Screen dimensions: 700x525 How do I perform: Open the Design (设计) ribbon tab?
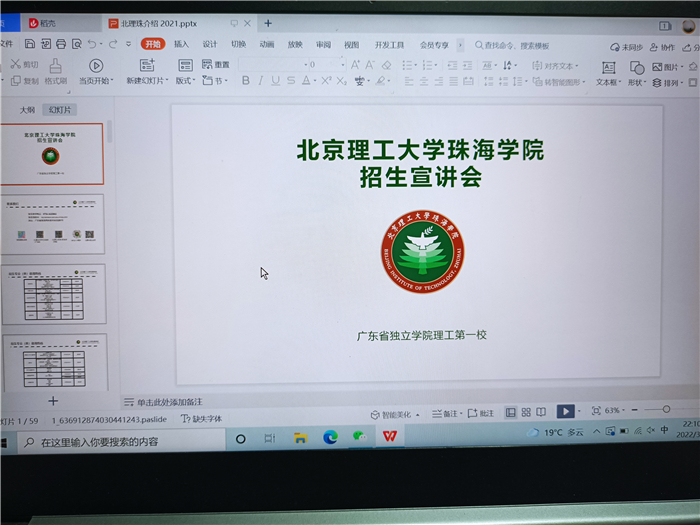click(x=210, y=44)
